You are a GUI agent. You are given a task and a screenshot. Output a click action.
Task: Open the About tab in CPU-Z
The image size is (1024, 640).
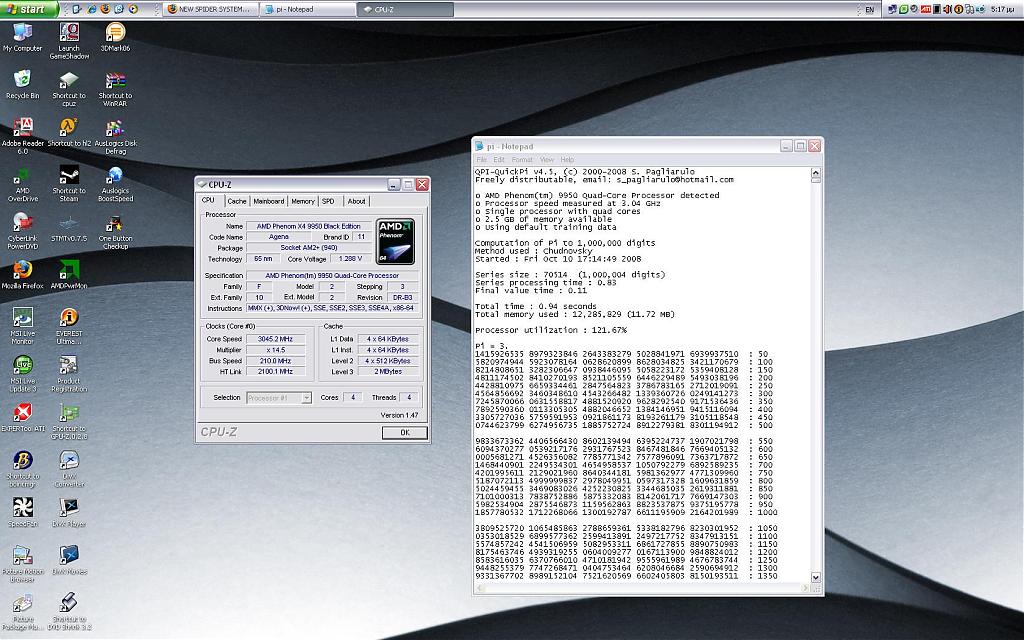click(356, 201)
